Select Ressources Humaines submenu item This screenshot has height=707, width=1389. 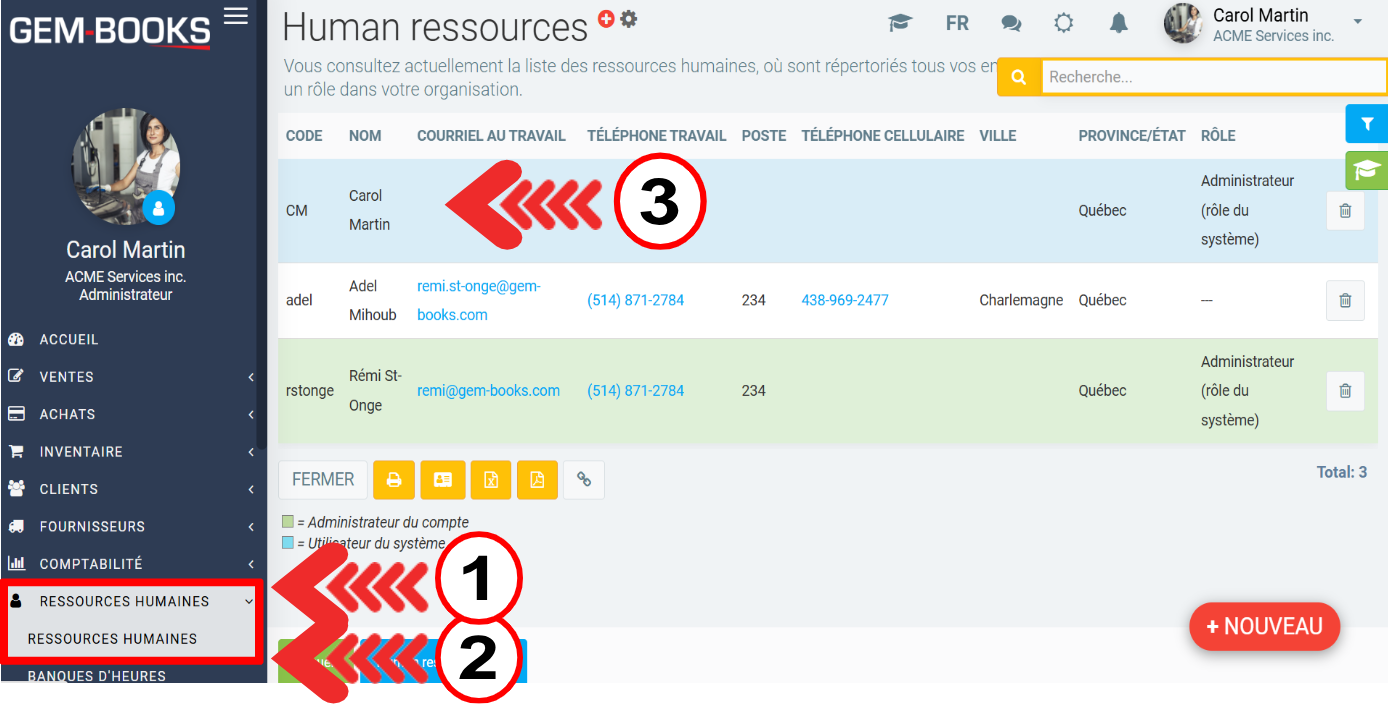coord(112,639)
